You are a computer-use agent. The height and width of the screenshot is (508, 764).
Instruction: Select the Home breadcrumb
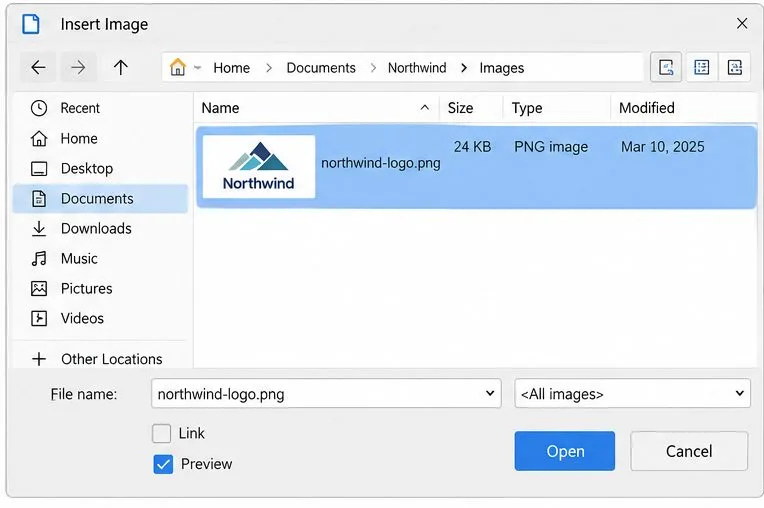[x=231, y=68]
